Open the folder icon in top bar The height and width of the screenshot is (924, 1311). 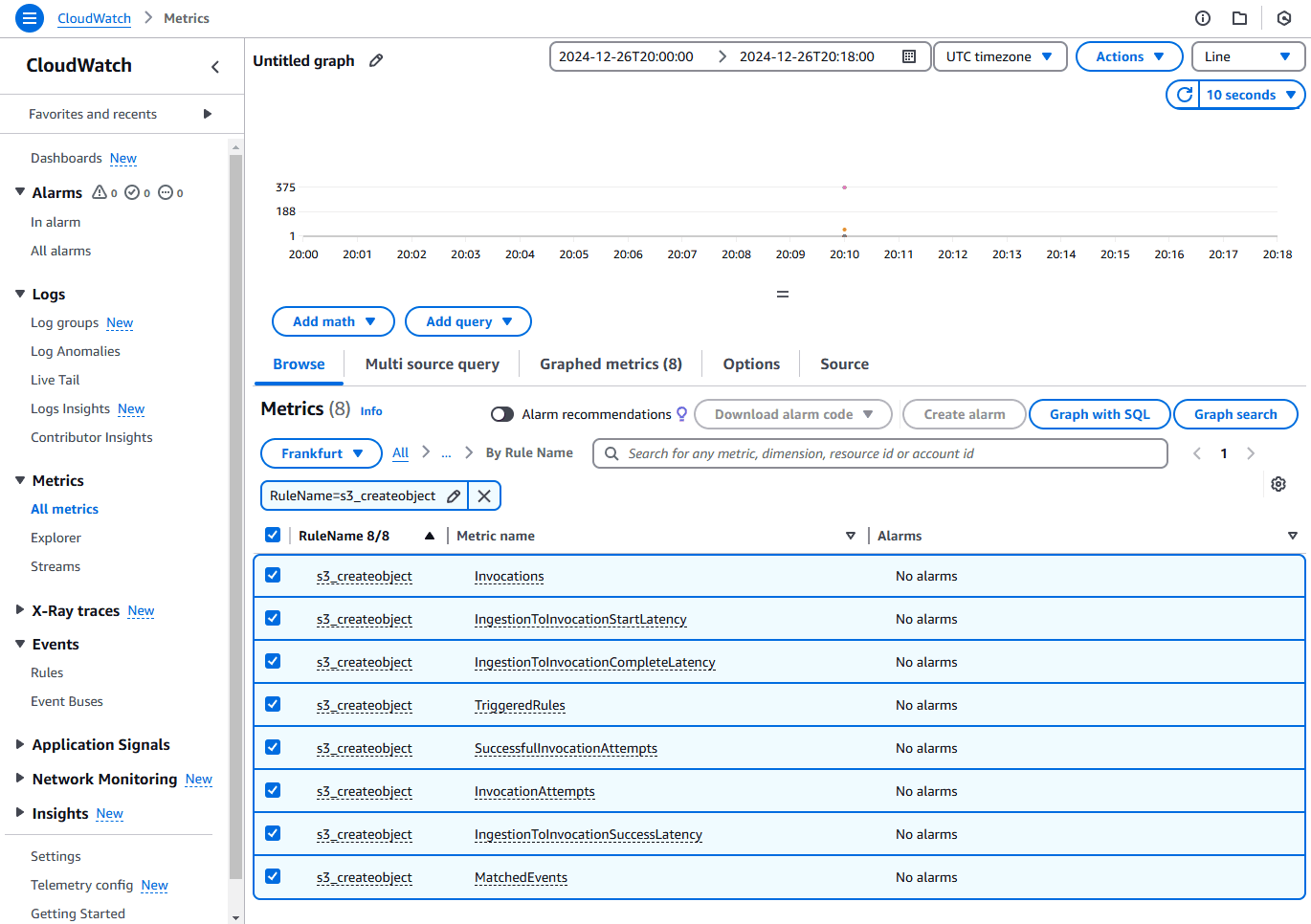click(1239, 18)
